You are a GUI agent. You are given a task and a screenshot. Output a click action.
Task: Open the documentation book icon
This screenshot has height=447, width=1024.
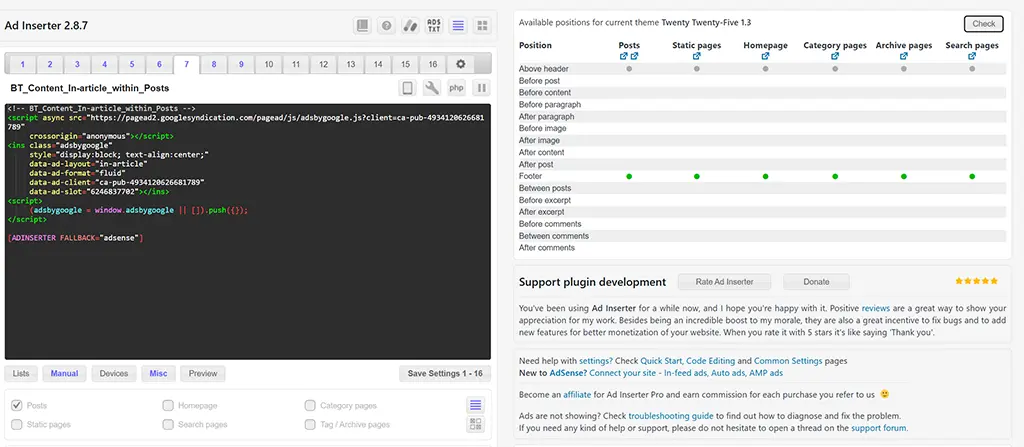[362, 25]
